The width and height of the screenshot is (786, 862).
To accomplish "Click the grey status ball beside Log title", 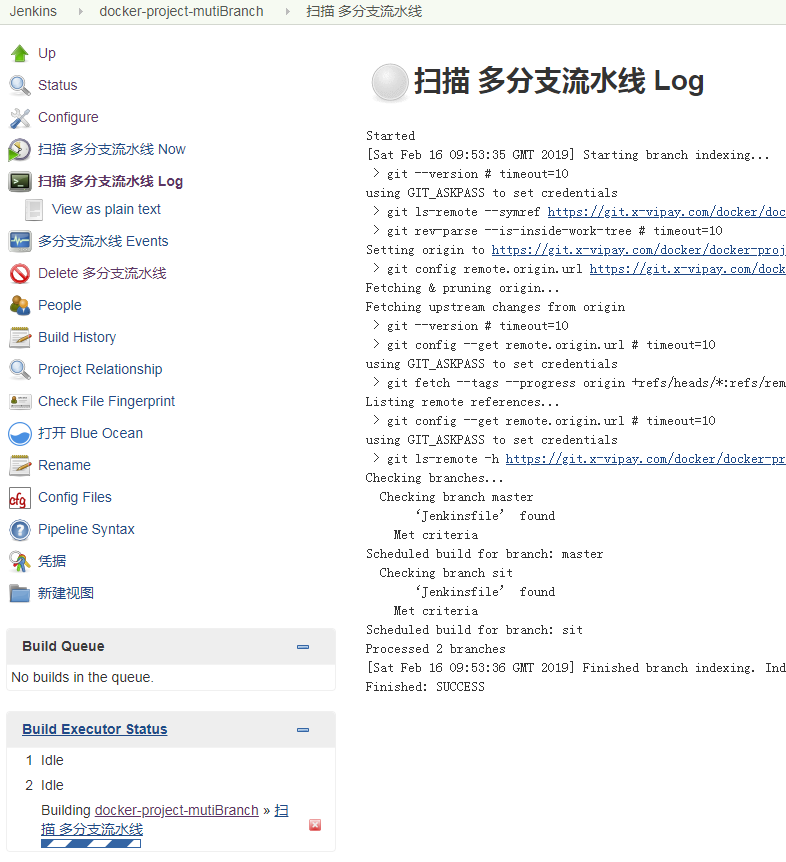I will [x=390, y=82].
